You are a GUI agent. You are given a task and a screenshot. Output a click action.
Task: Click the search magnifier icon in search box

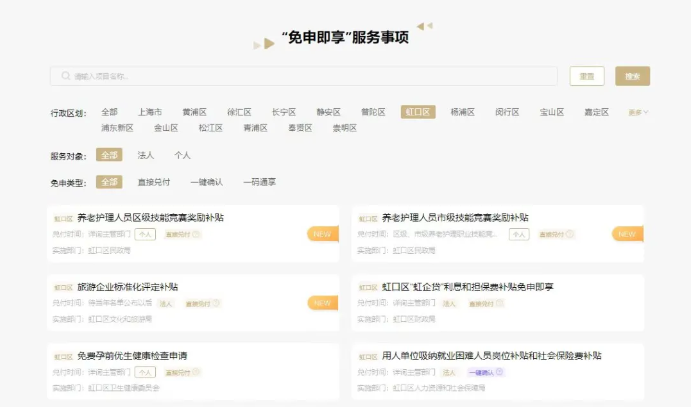coord(66,76)
